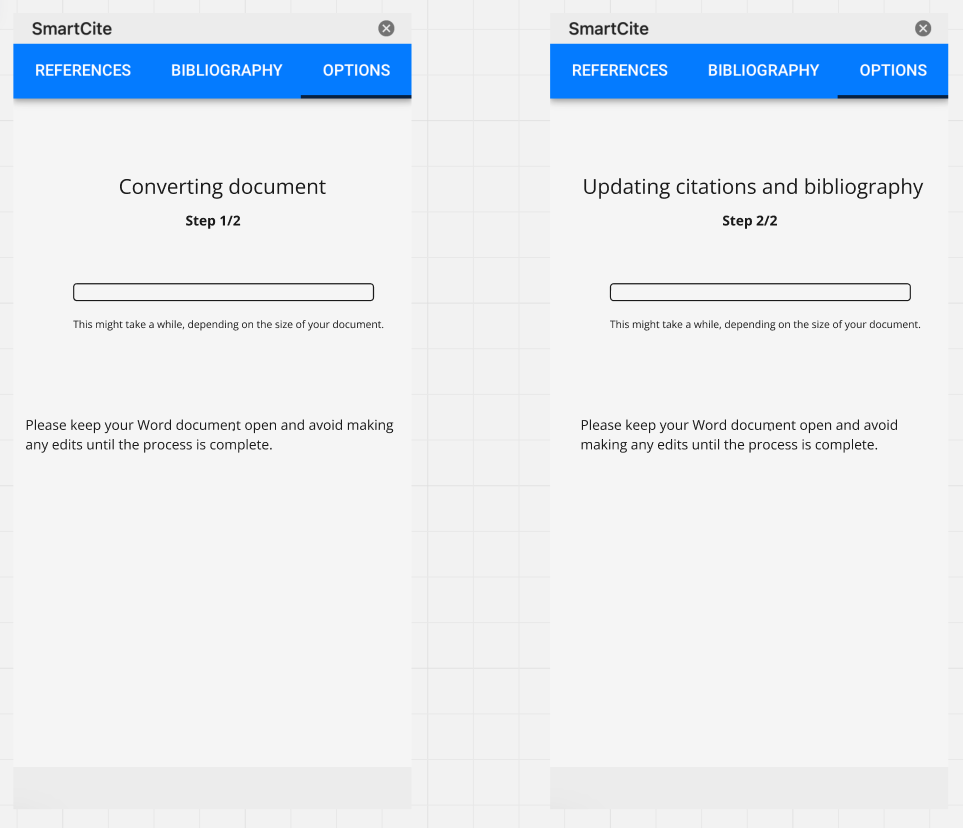Open Bibliography tab in Updating citations panel
This screenshot has width=963, height=828.
[x=763, y=71]
